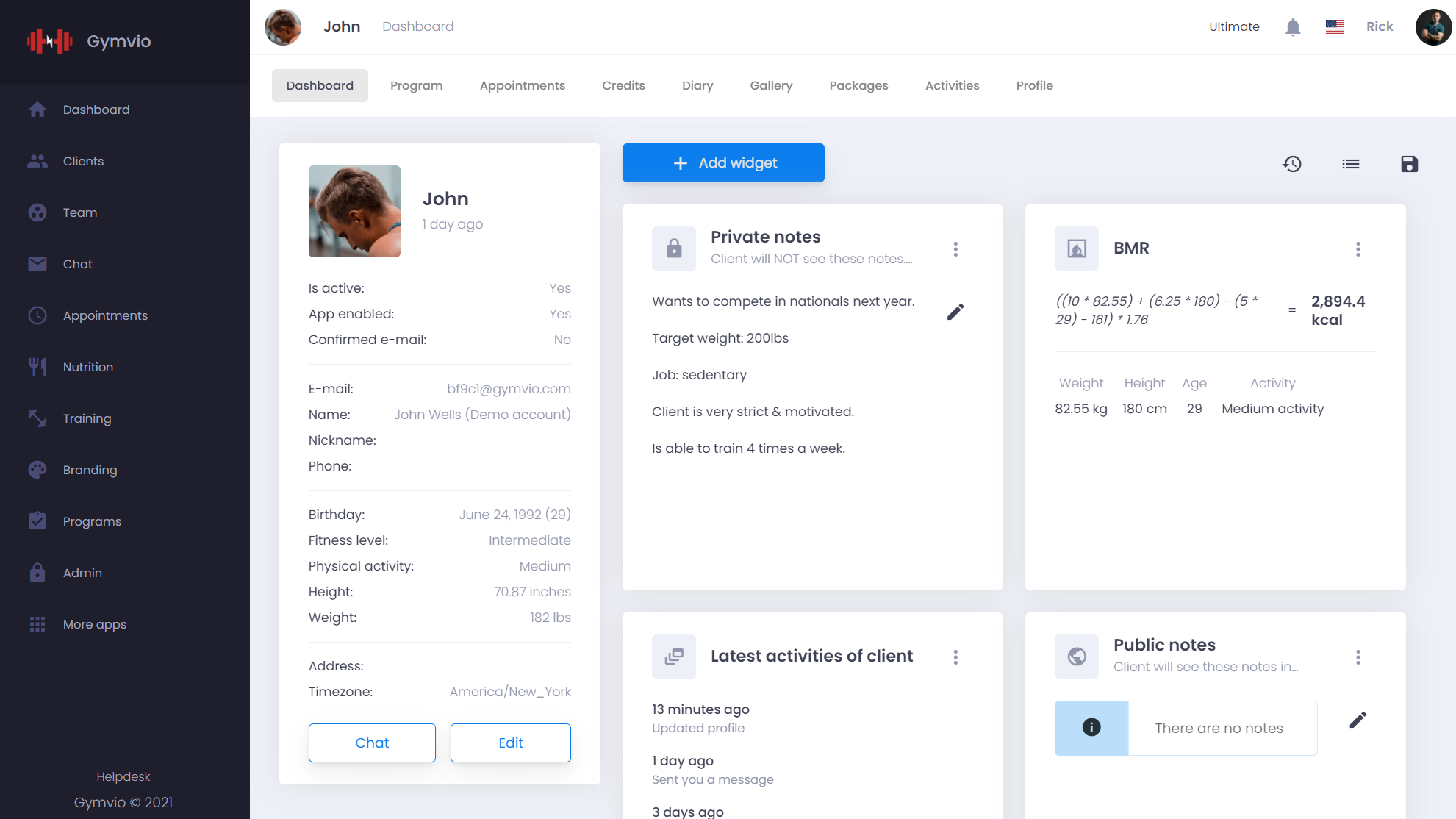Click the Add widget button
The height and width of the screenshot is (819, 1456).
[x=723, y=163]
